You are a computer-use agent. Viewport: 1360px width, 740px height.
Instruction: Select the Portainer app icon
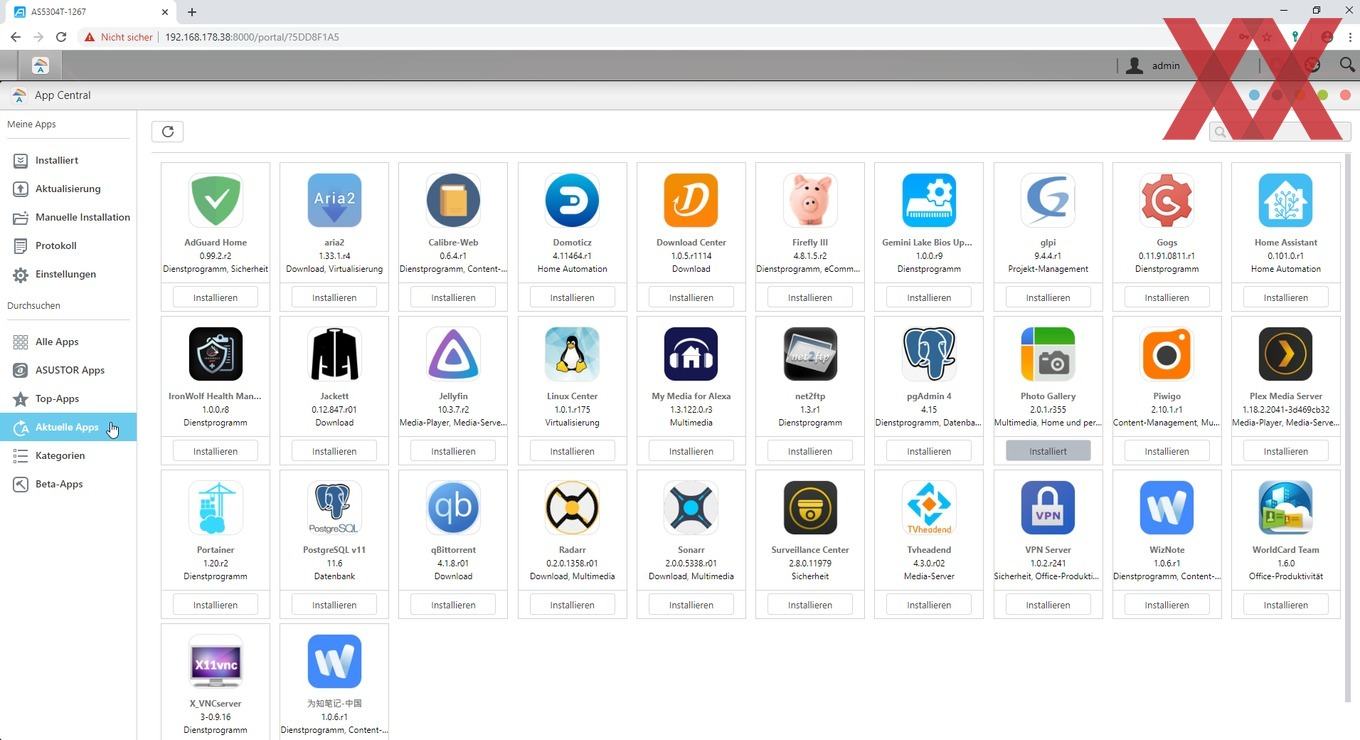point(215,508)
